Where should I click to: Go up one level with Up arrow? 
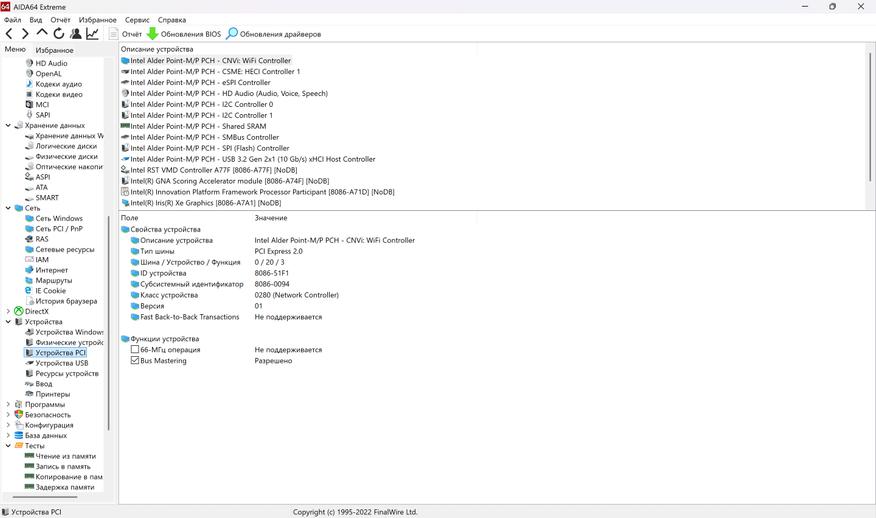point(42,33)
